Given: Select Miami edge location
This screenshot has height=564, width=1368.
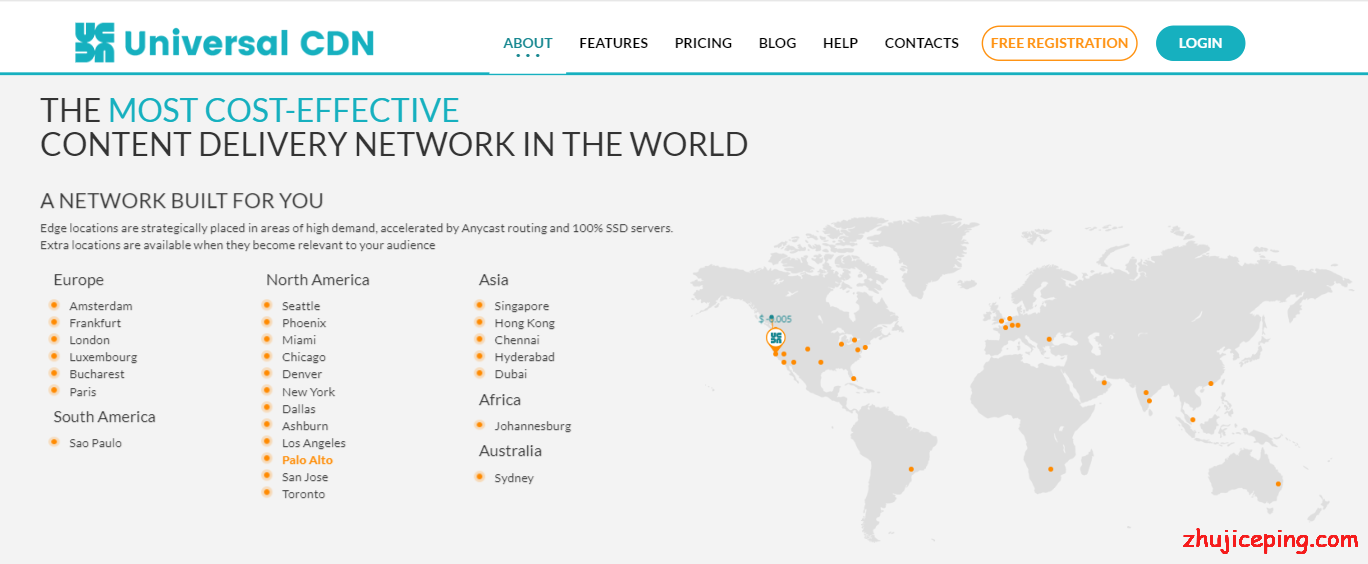Looking at the screenshot, I should (x=299, y=340).
